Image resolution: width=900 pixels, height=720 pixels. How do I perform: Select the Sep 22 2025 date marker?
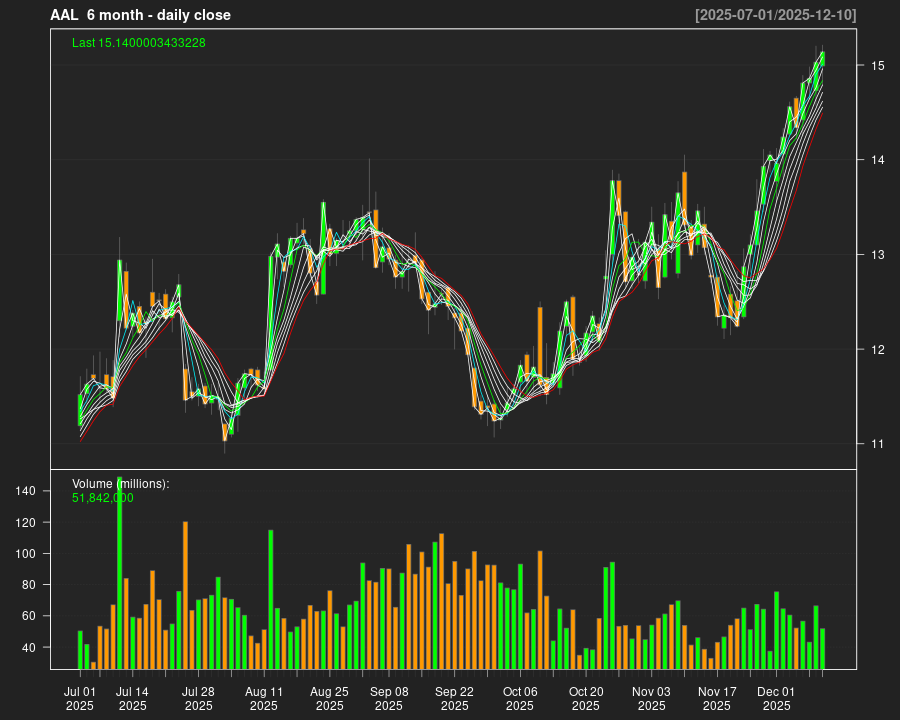pos(454,698)
